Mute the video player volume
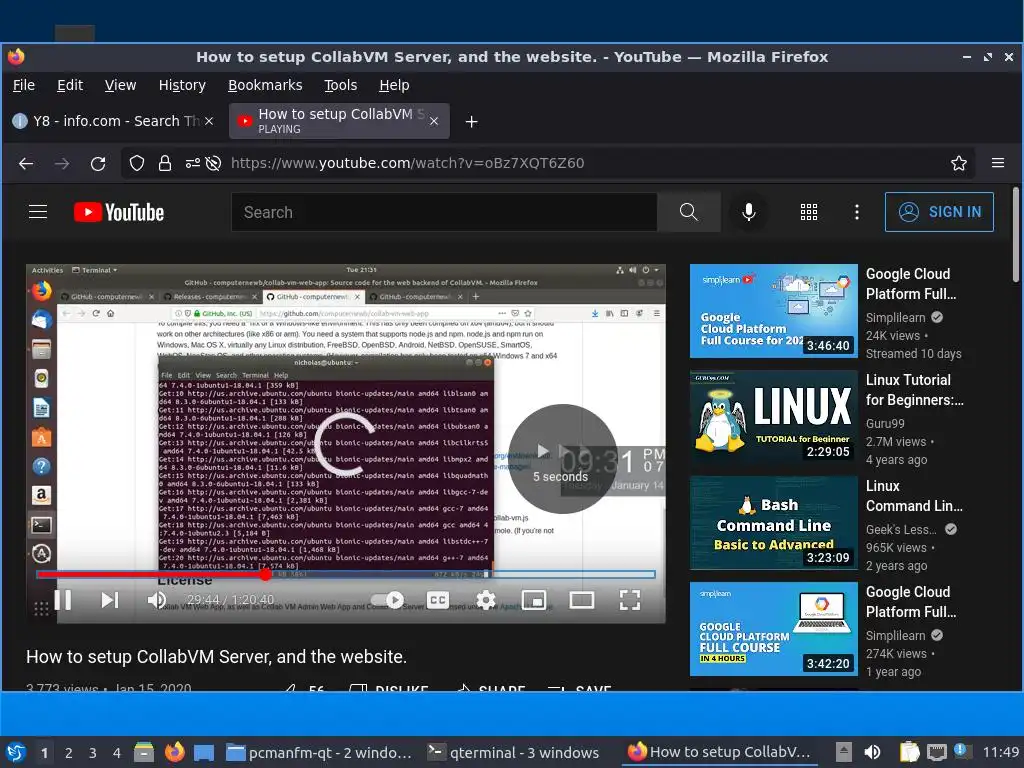The height and width of the screenshot is (768, 1024). (x=157, y=600)
